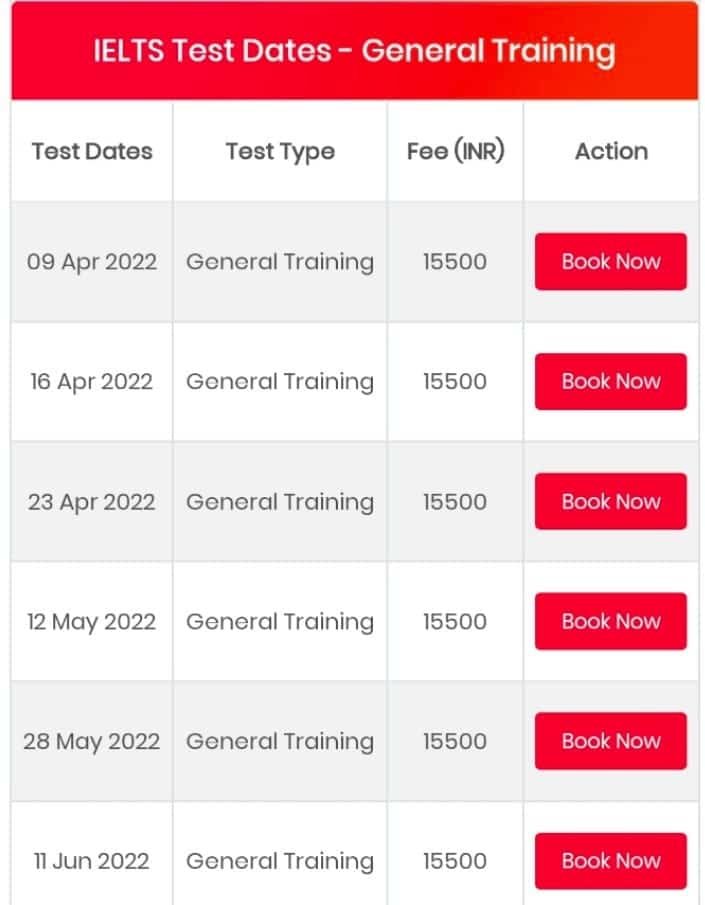Click General Training in the first row

pos(279,261)
